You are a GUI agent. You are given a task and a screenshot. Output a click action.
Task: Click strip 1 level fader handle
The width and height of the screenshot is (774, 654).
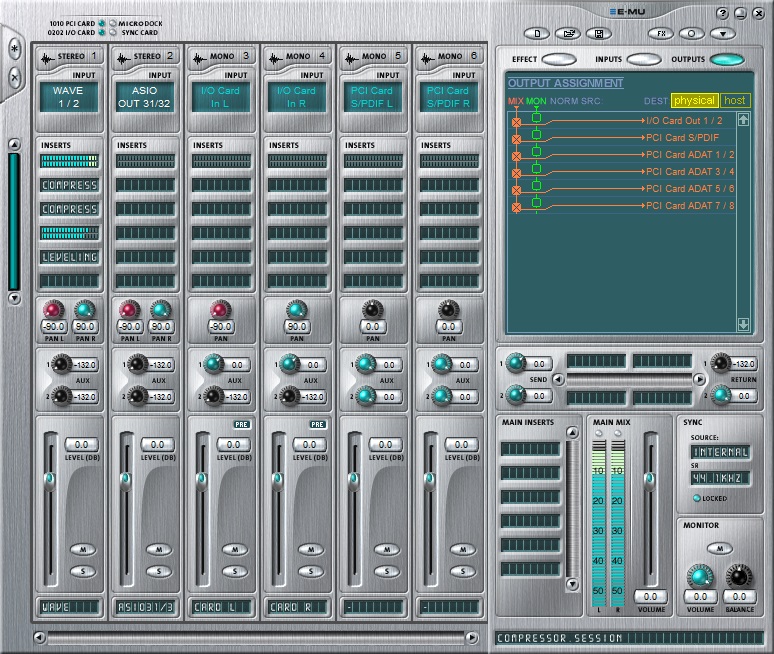(50, 480)
